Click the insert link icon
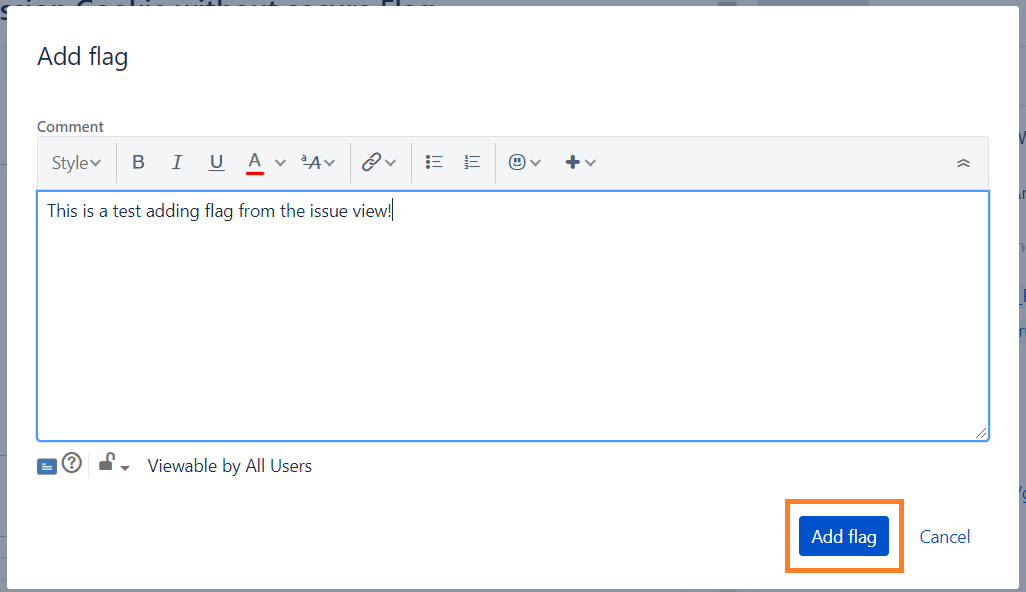The image size is (1026, 592). point(371,162)
